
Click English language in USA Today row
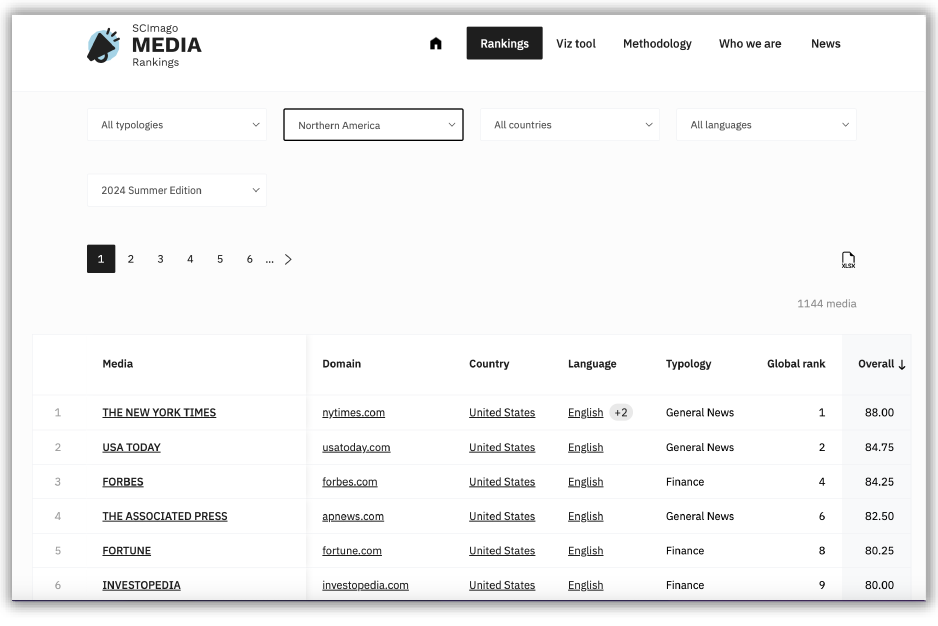tap(586, 447)
